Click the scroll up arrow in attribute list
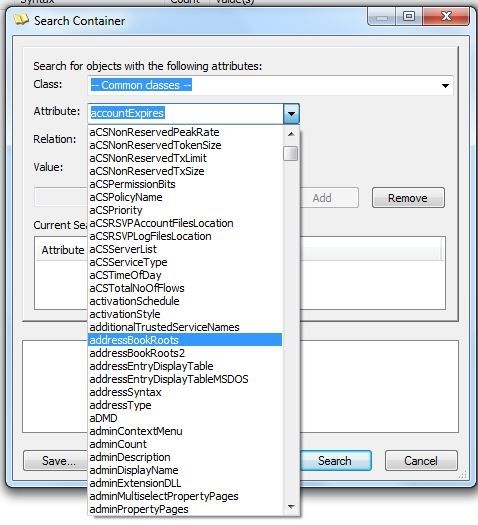Screen dimensions: 478x525 pos(291,134)
